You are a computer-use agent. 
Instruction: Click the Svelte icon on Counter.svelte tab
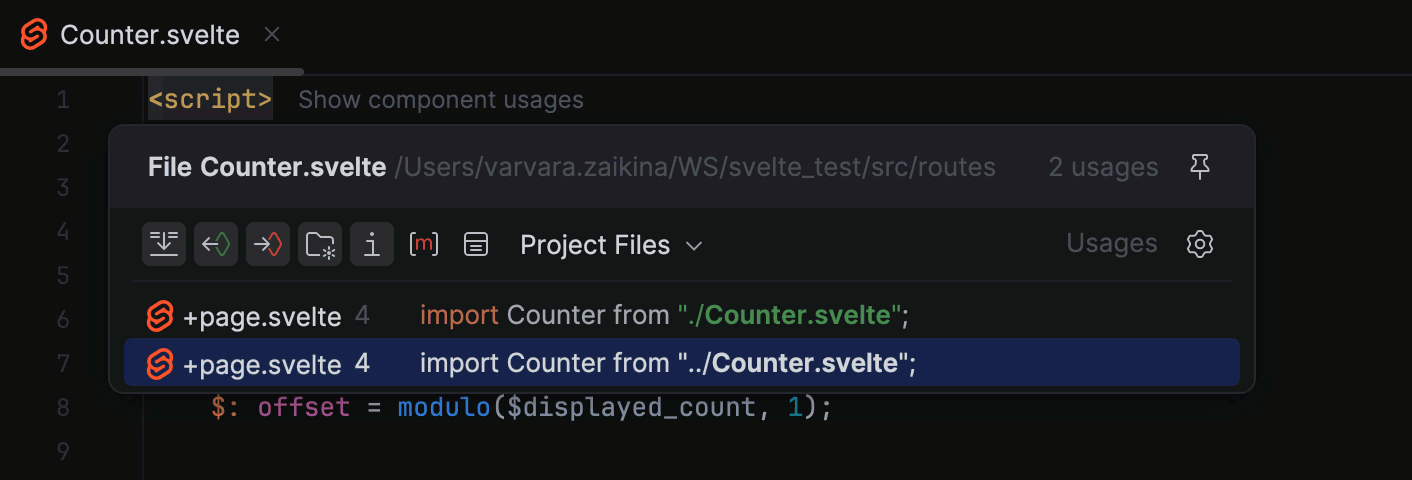tap(34, 35)
